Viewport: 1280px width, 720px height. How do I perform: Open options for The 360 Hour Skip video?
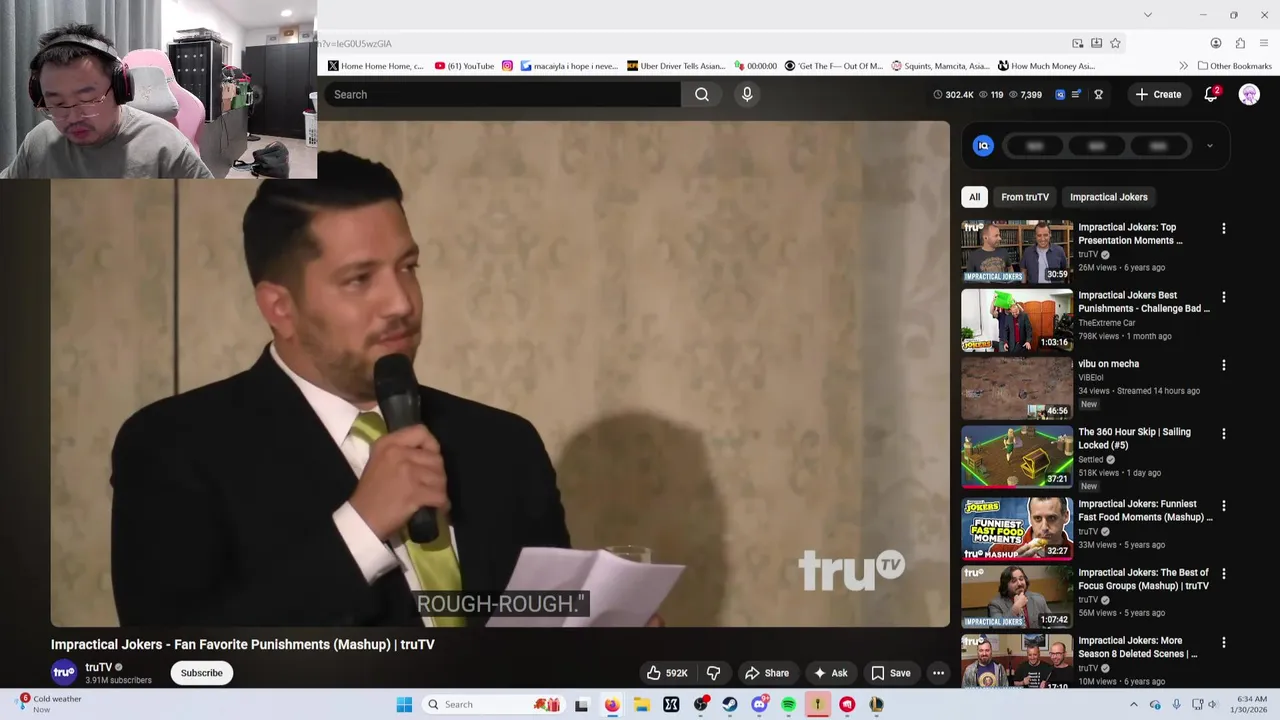click(x=1223, y=434)
